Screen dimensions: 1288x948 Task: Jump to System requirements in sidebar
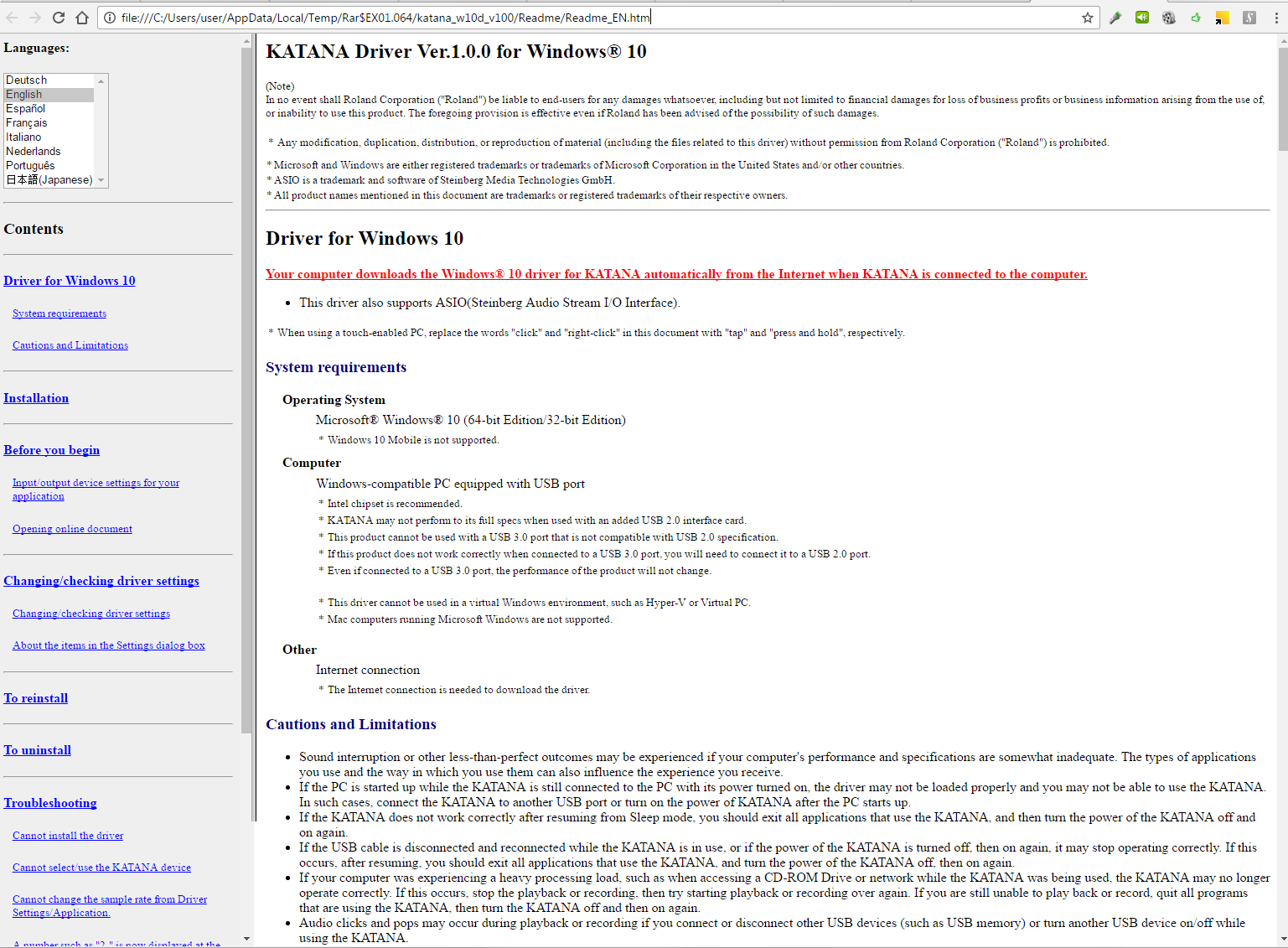pos(59,313)
